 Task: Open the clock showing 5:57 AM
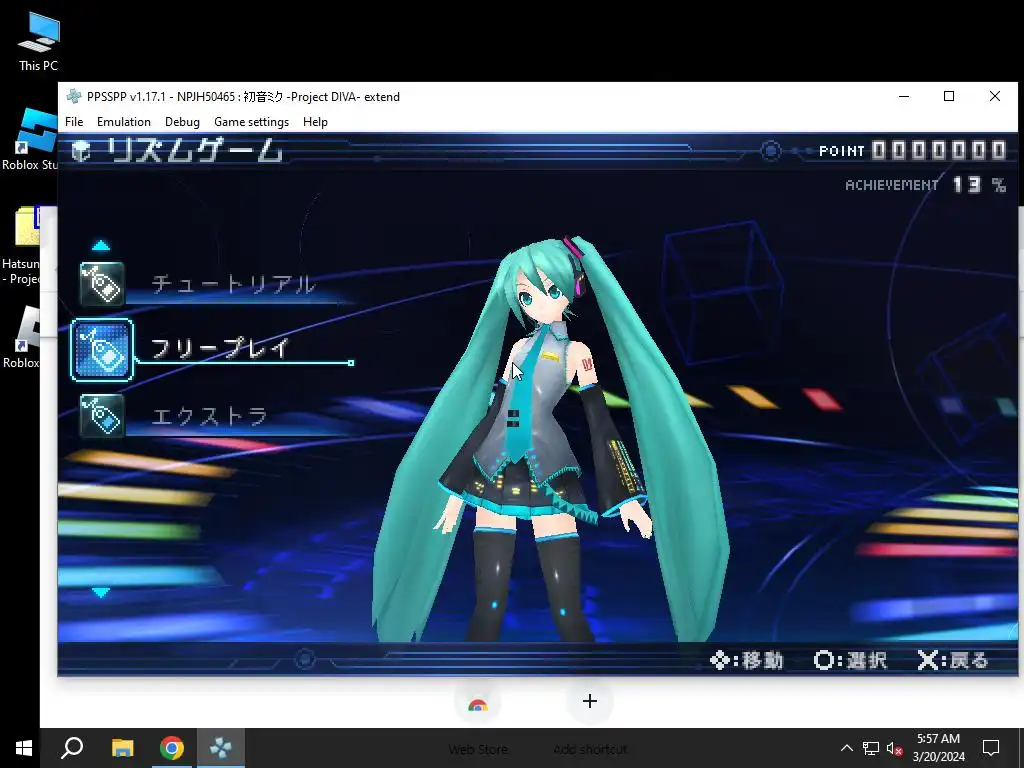point(938,748)
